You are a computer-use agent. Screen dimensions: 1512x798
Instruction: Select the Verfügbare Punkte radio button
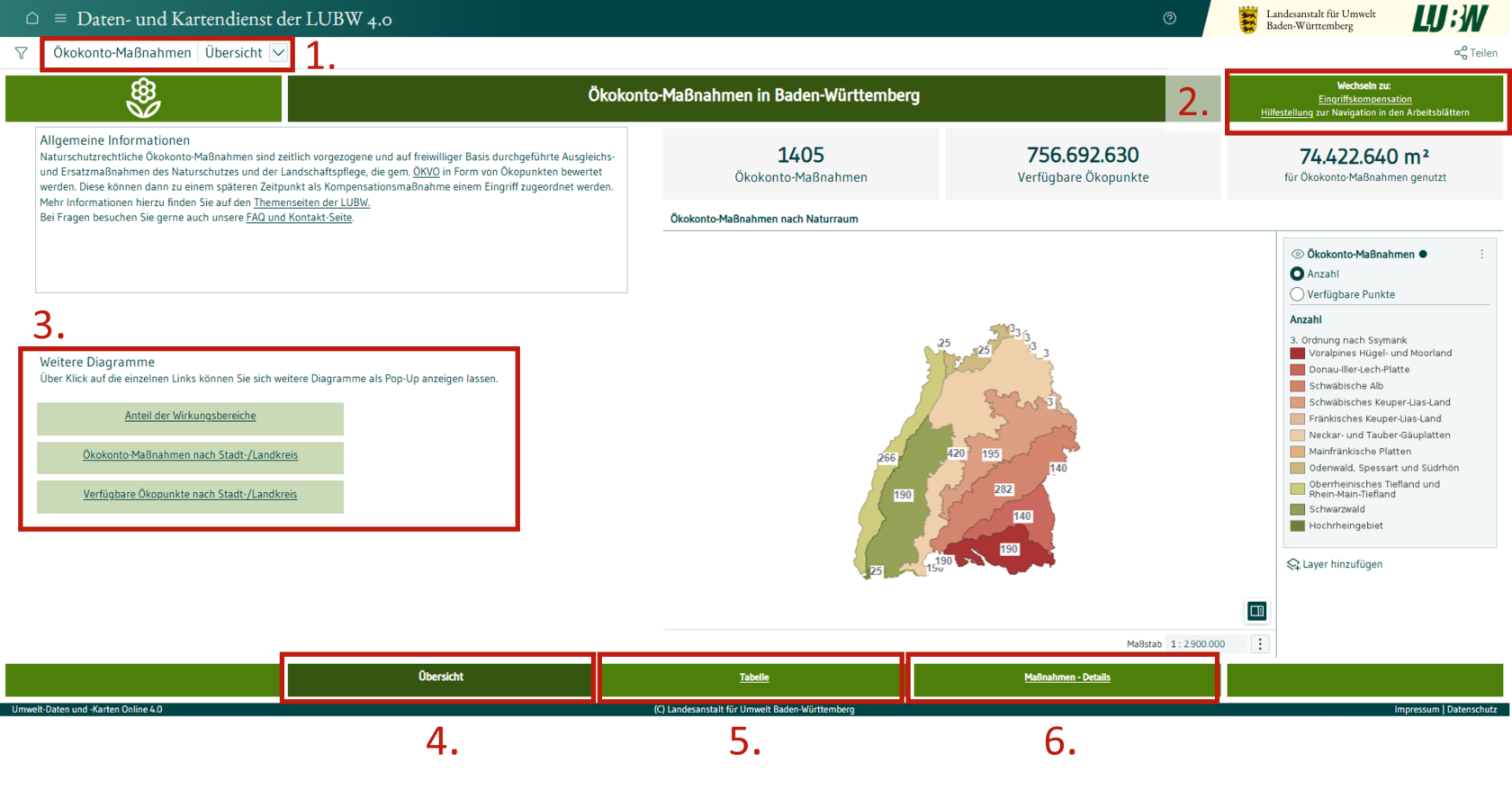[x=1297, y=294]
